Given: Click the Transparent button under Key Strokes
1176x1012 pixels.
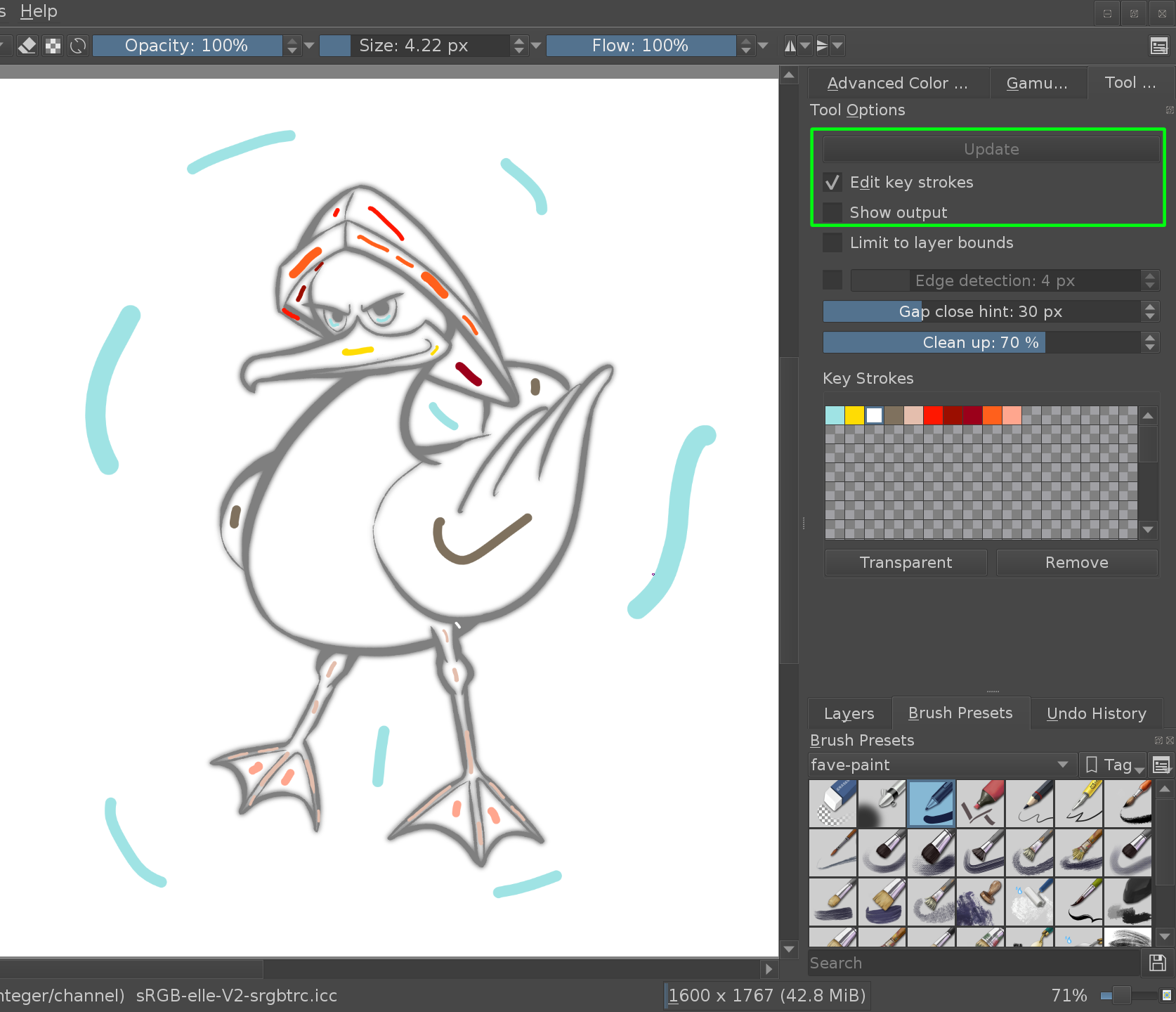Looking at the screenshot, I should (906, 562).
